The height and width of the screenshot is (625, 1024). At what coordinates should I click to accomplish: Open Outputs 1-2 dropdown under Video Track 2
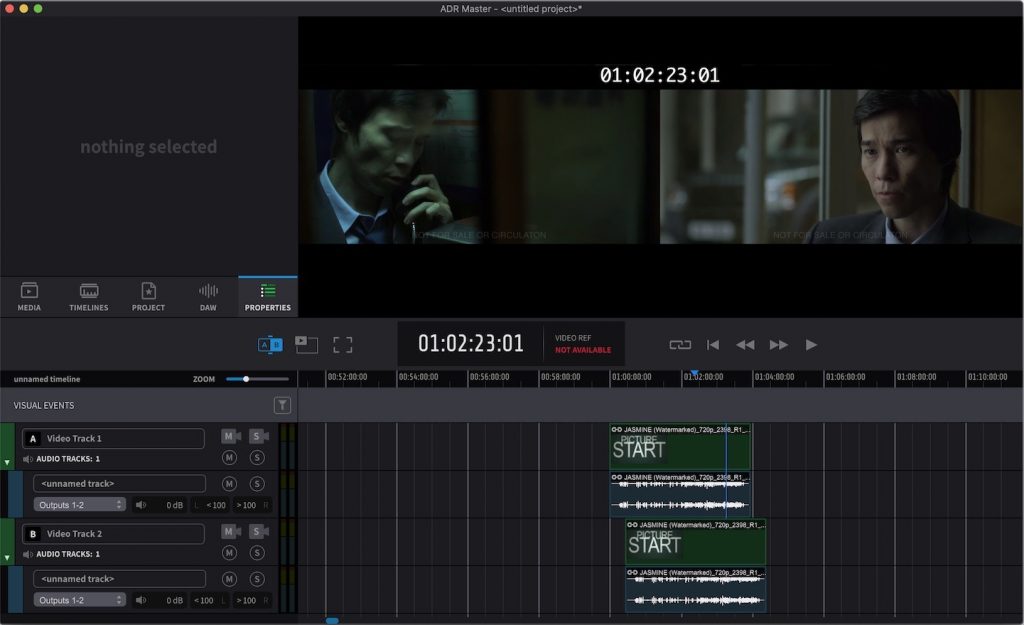click(x=80, y=600)
